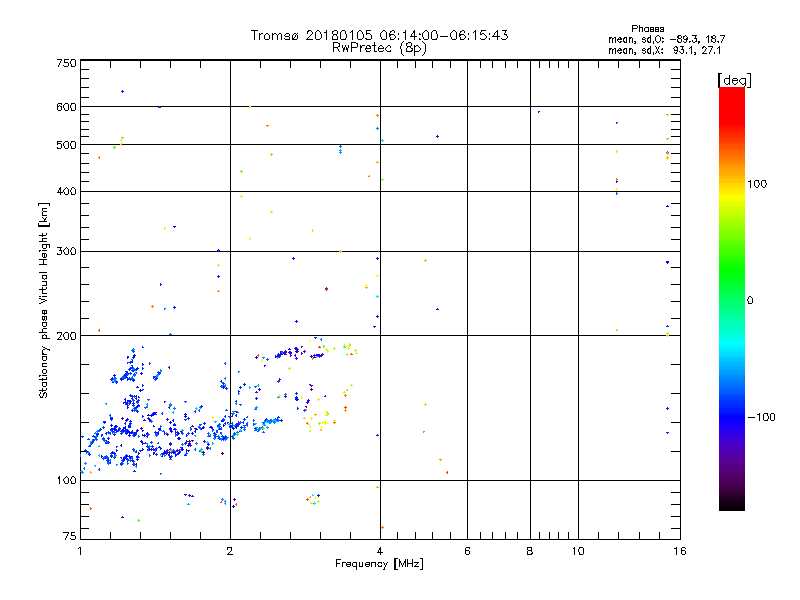Click the x-axis tick label '2'

(x=230, y=551)
